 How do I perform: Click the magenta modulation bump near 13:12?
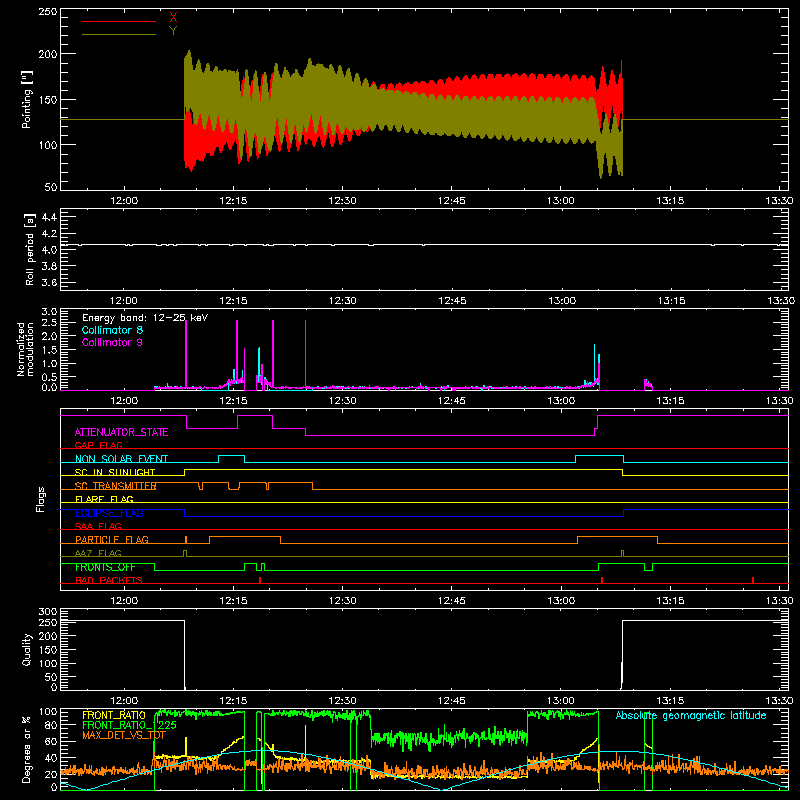click(648, 385)
